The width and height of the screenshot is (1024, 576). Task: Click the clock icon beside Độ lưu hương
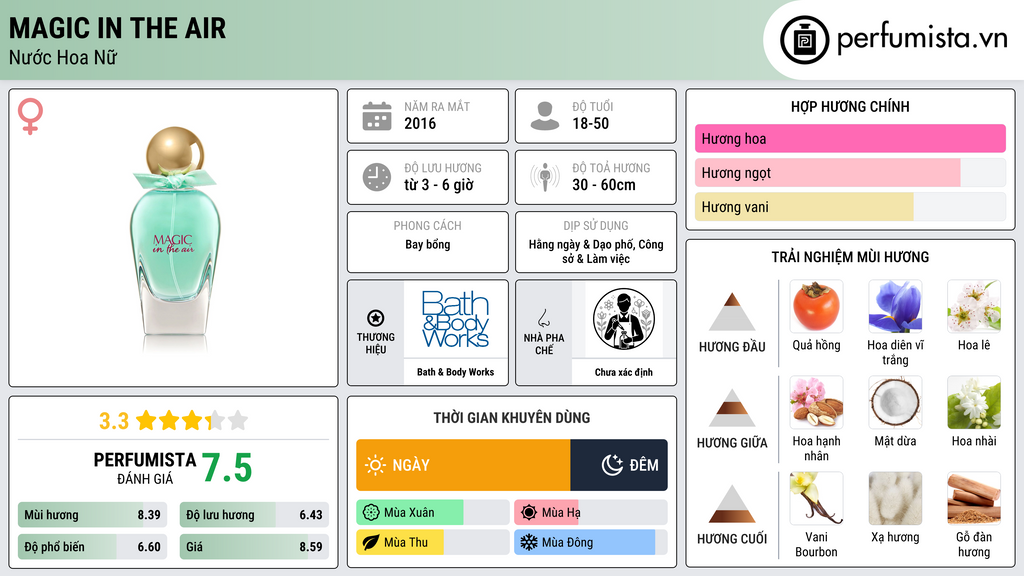[377, 177]
